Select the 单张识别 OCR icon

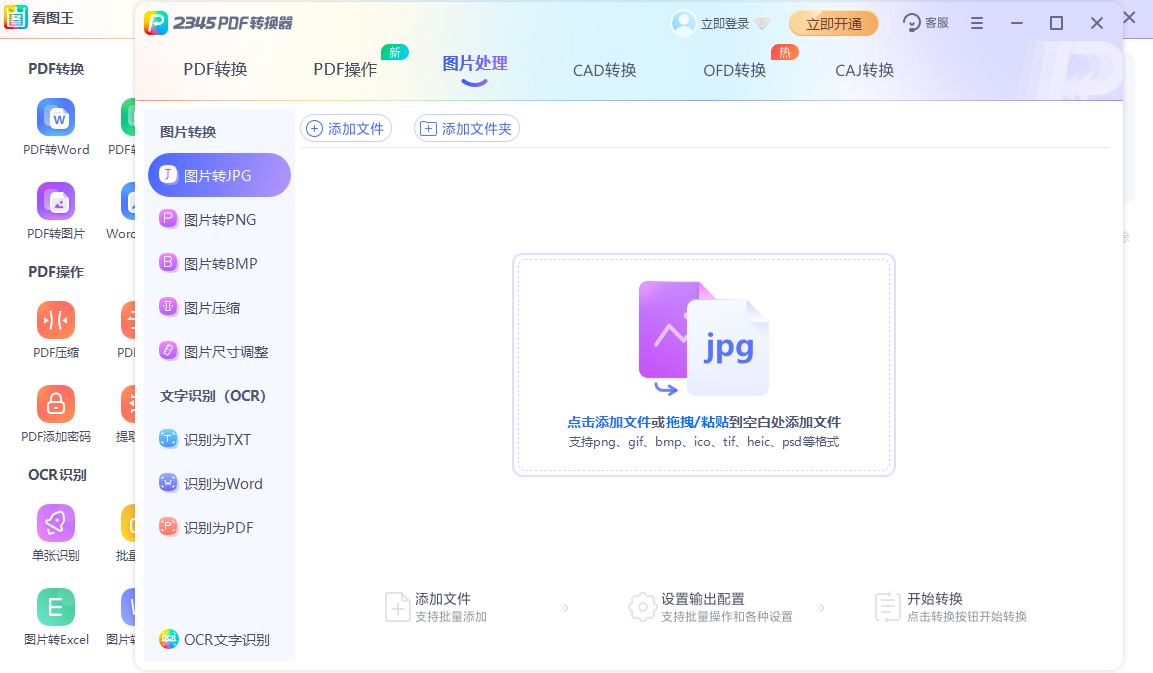click(x=56, y=523)
